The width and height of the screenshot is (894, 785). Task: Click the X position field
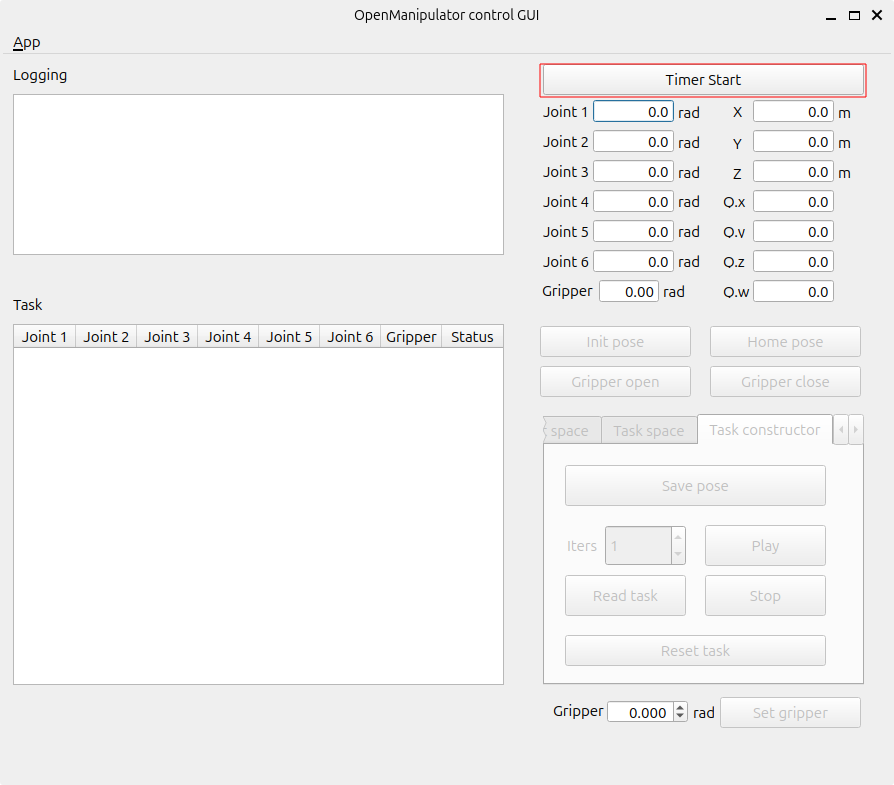(793, 112)
